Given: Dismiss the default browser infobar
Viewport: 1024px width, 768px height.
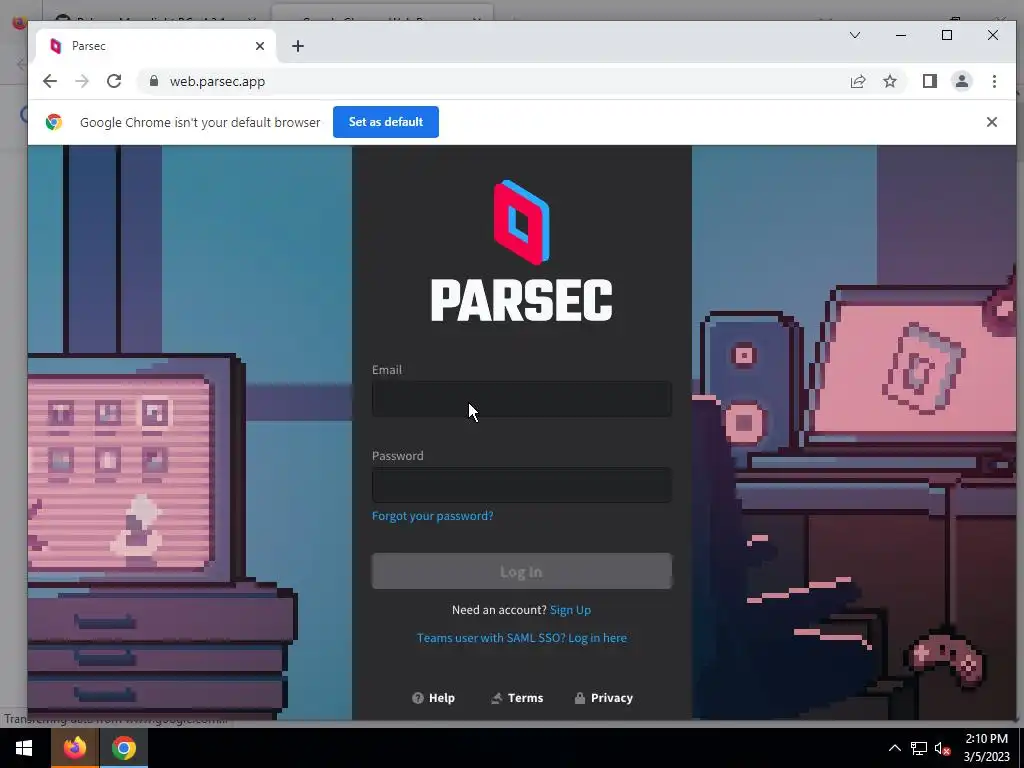Looking at the screenshot, I should click(992, 122).
